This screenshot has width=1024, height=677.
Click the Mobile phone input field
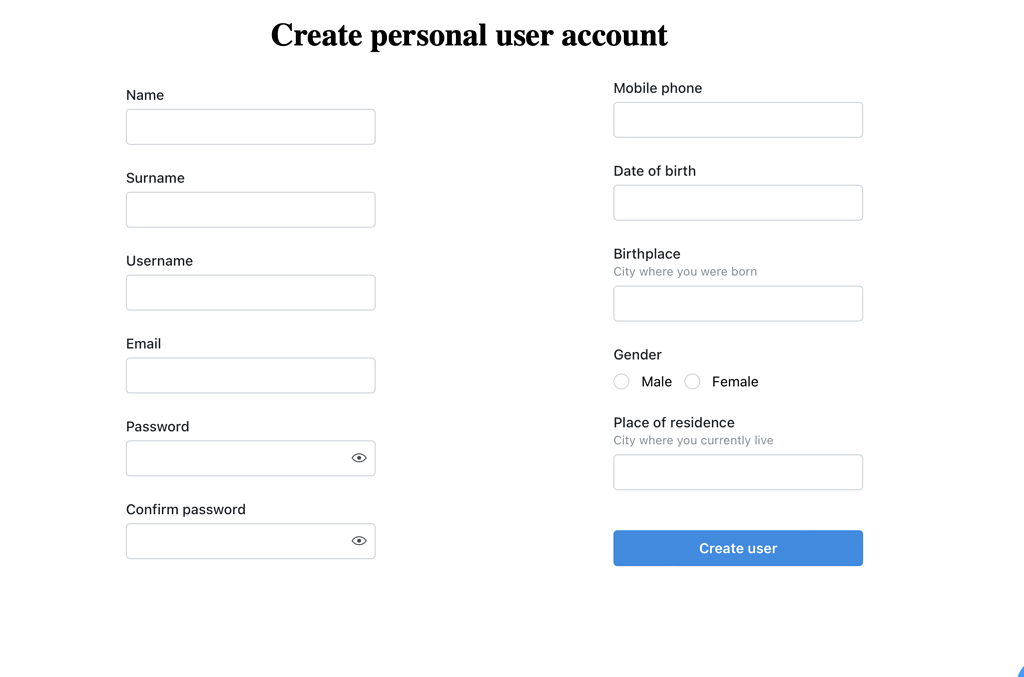pyautogui.click(x=737, y=119)
